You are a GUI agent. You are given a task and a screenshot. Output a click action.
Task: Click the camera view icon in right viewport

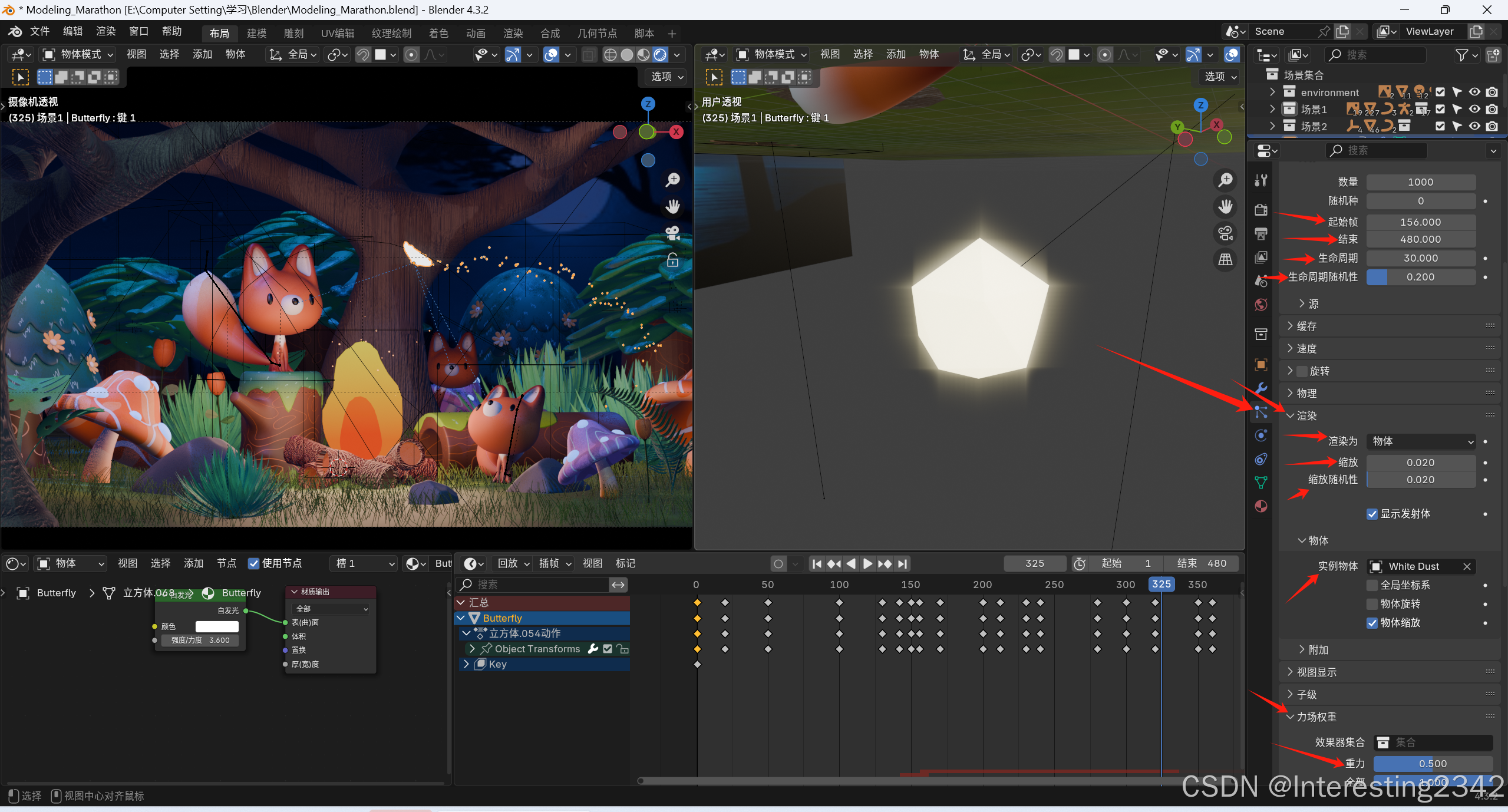click(1225, 233)
